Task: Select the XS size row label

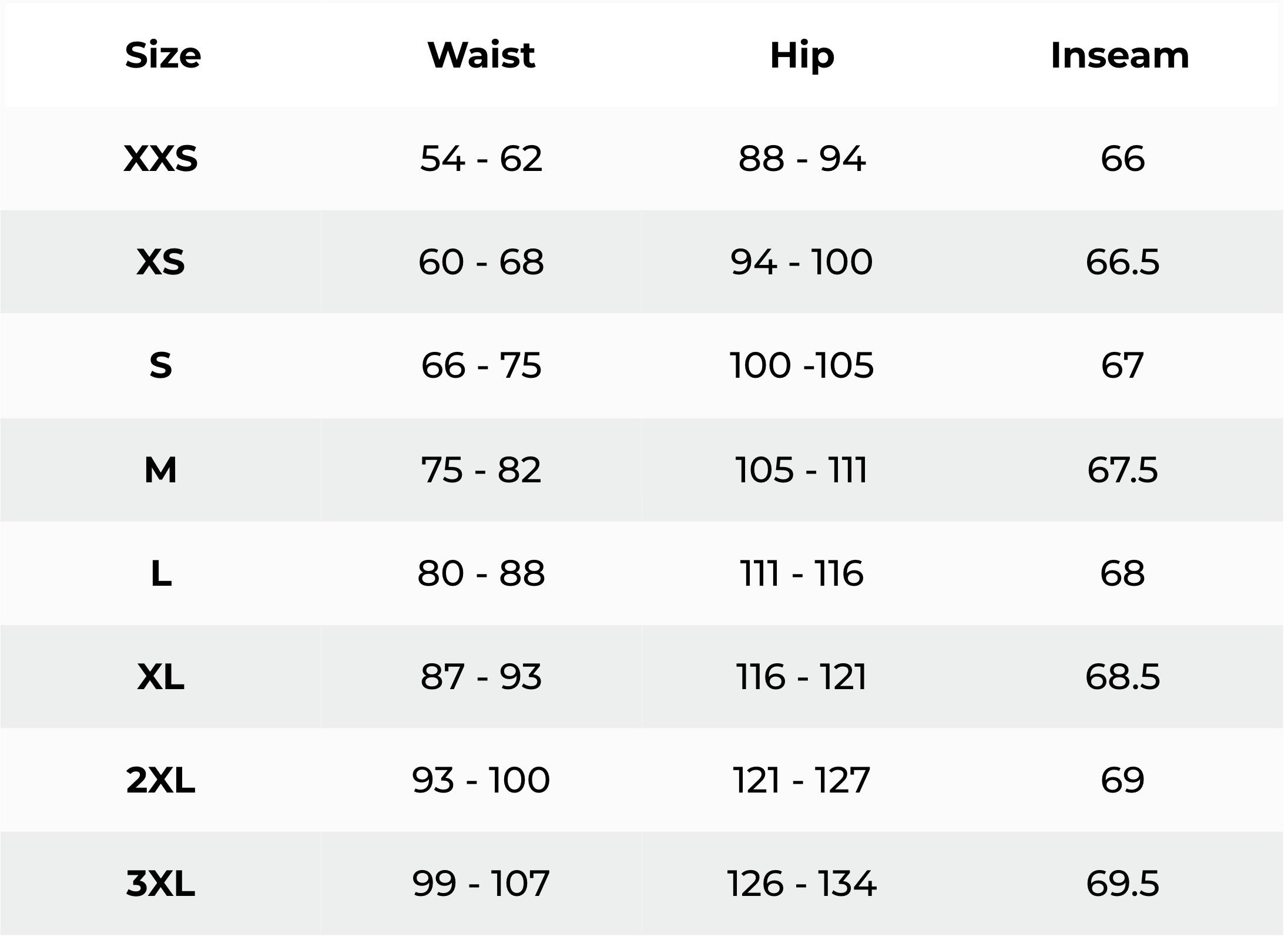Action: 161,262
